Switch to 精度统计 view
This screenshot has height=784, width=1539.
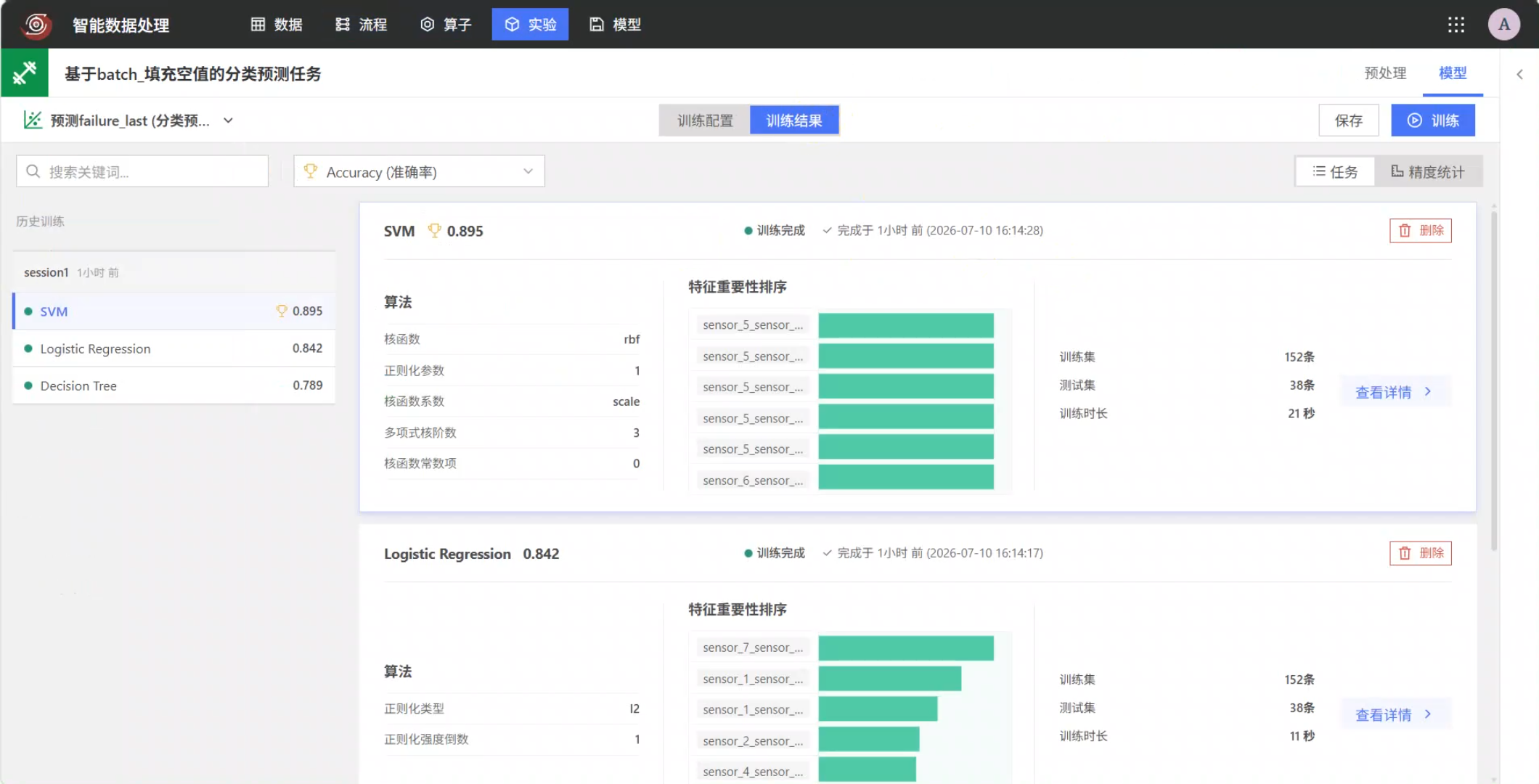pyautogui.click(x=1428, y=171)
